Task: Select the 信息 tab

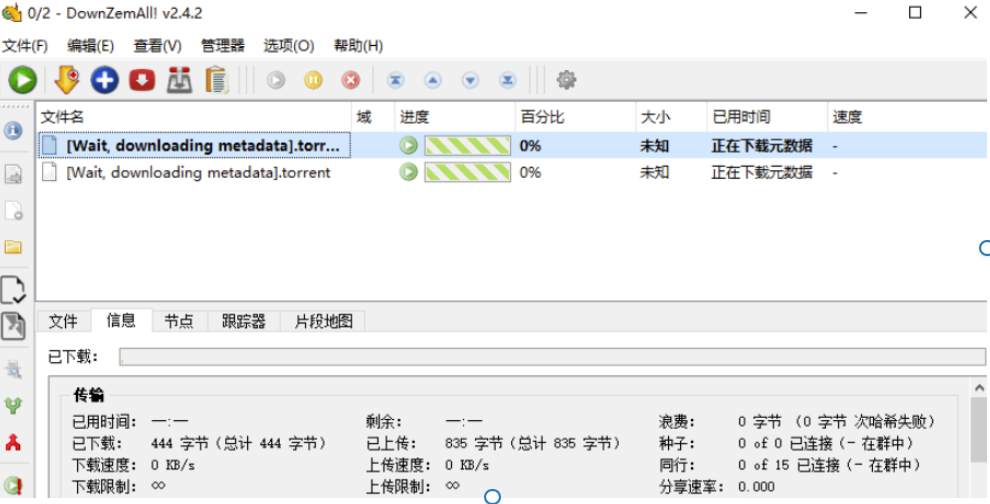Action: point(121,320)
